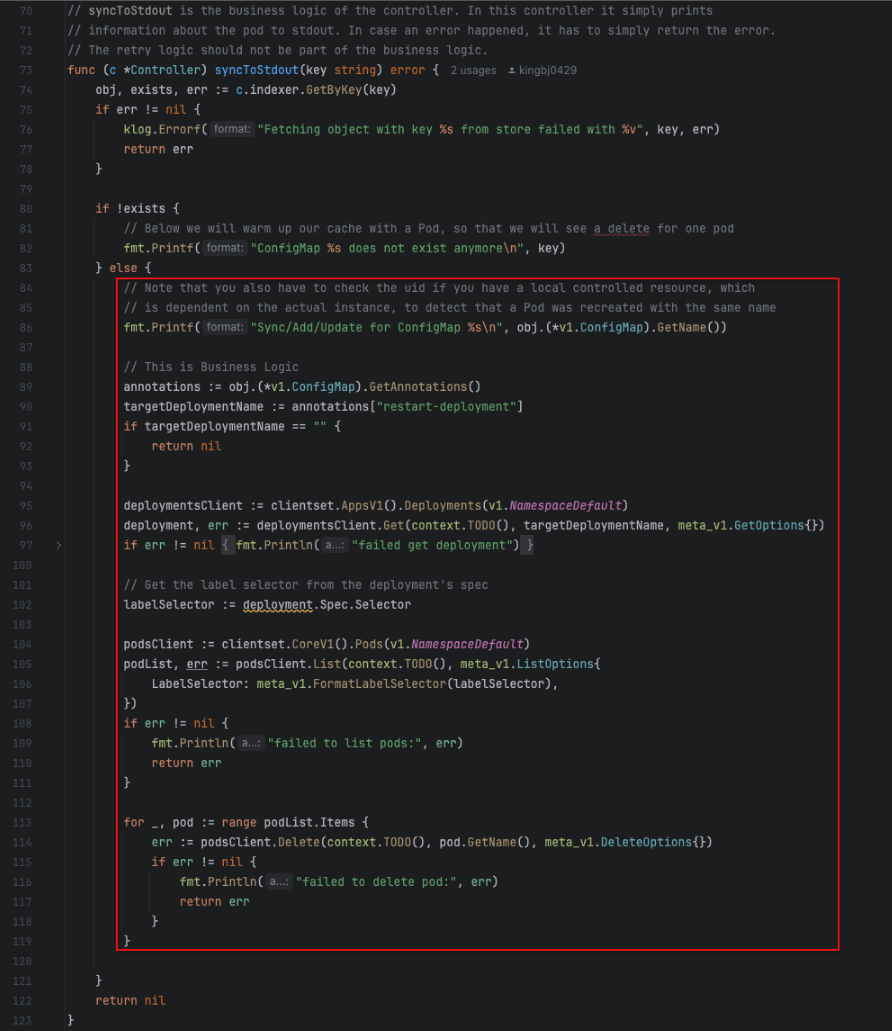Click 'GetAnnotations()' on line 89
Viewport: 892px width, 1031px height.
coord(425,387)
